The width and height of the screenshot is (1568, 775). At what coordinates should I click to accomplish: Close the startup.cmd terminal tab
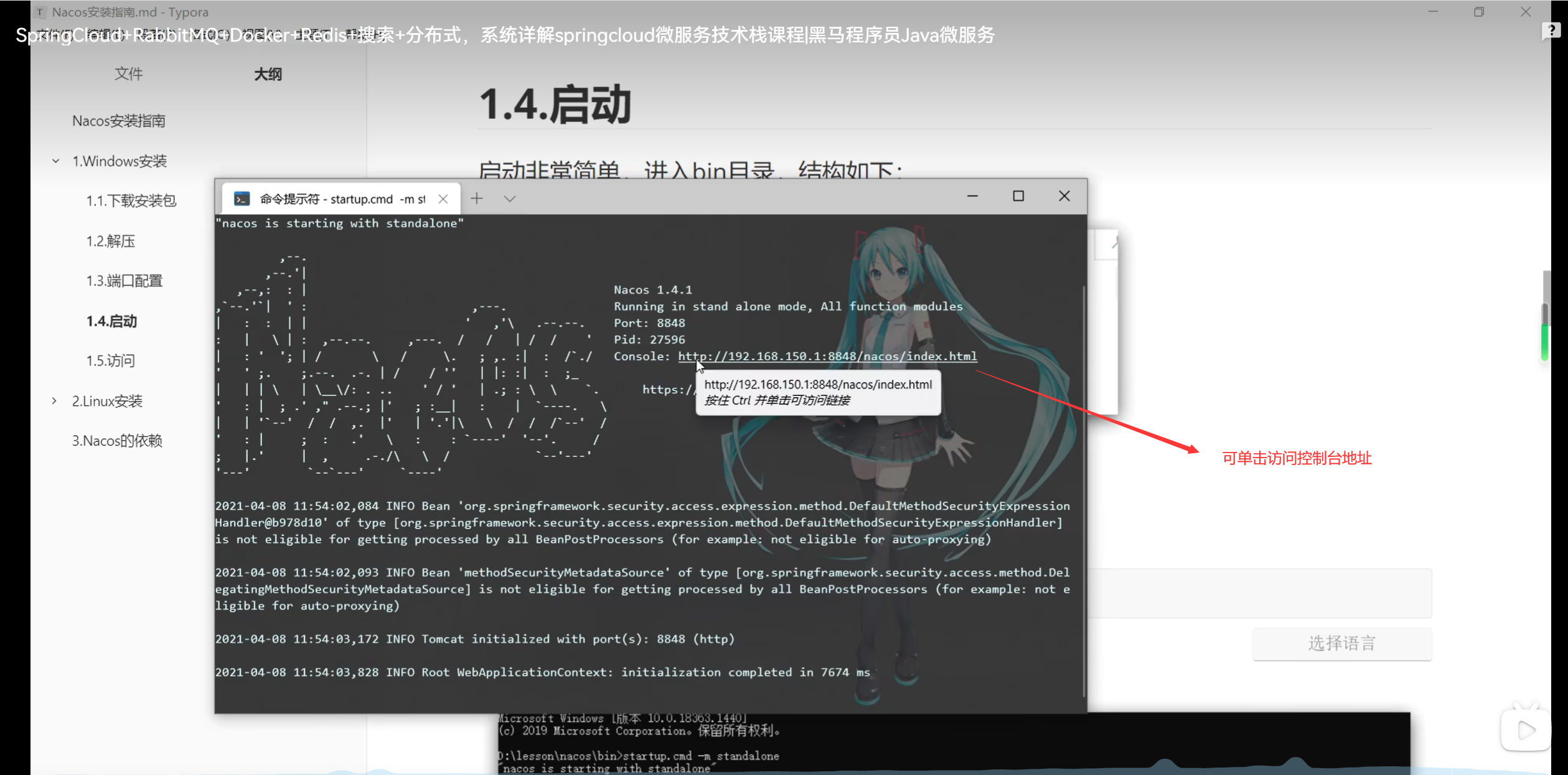[x=443, y=199]
